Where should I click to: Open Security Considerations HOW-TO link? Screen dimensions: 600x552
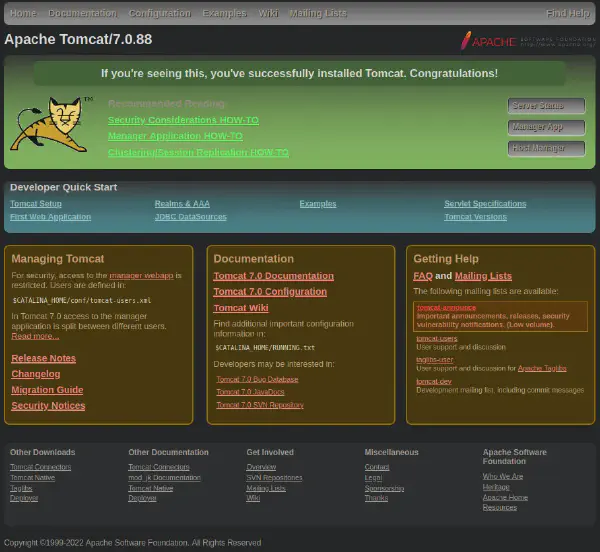point(183,120)
